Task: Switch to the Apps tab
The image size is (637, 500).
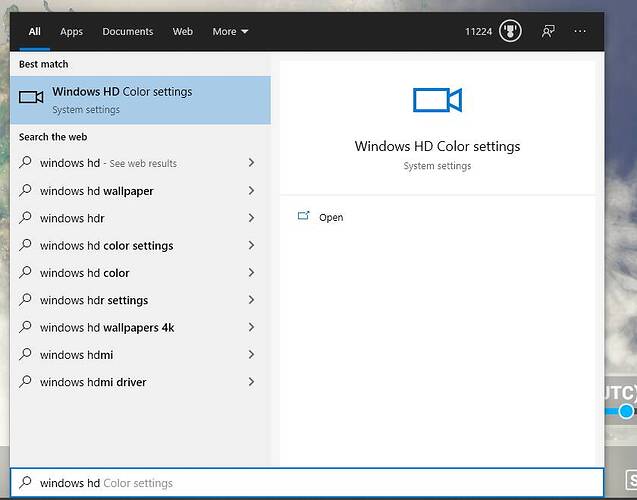Action: tap(72, 31)
